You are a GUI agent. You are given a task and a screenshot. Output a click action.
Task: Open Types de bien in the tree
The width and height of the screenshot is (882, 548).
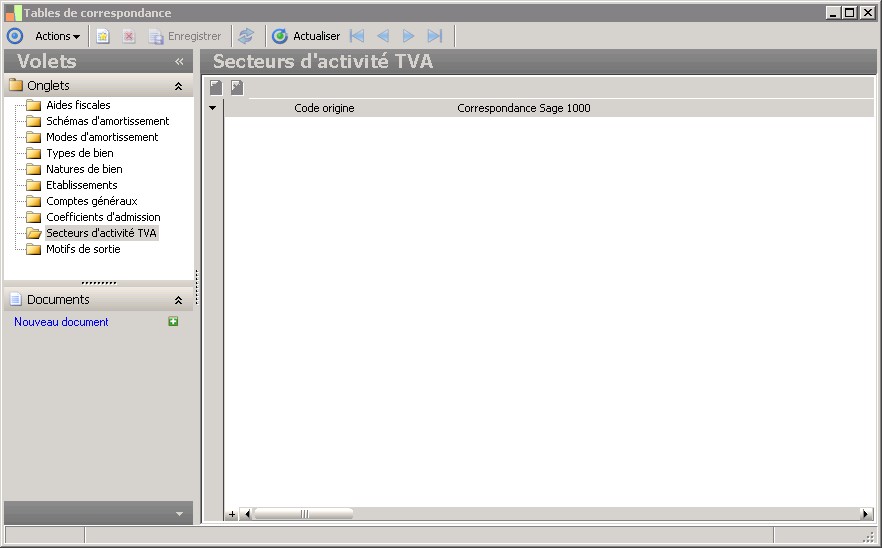[80, 153]
